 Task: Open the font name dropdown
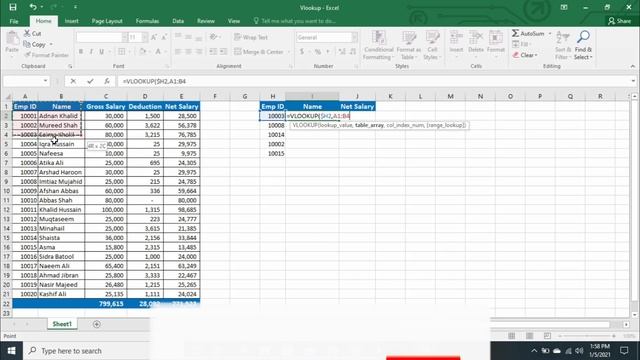(x=124, y=37)
